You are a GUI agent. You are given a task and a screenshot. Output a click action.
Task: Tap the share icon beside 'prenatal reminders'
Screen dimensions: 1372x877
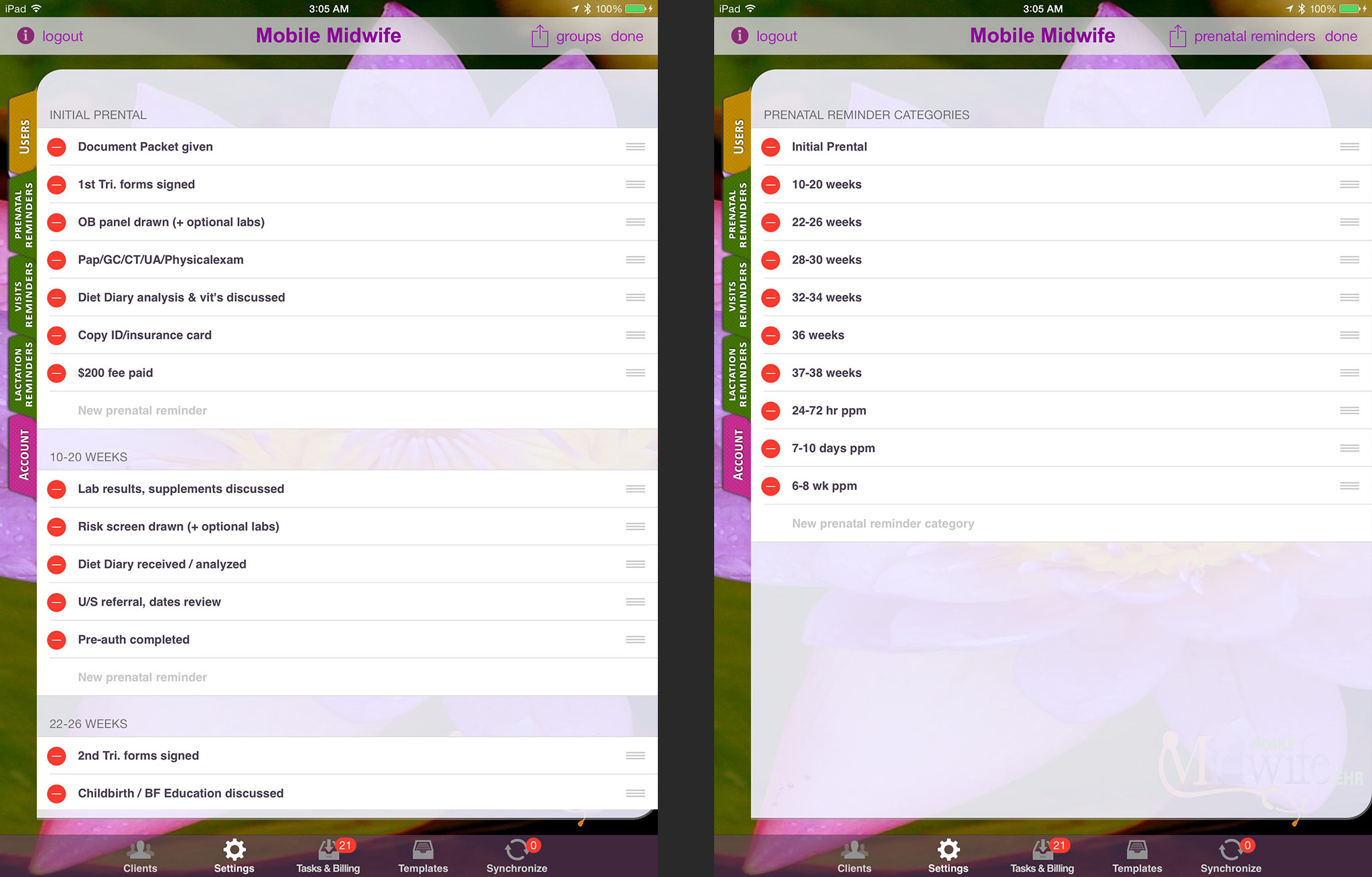pyautogui.click(x=1178, y=36)
